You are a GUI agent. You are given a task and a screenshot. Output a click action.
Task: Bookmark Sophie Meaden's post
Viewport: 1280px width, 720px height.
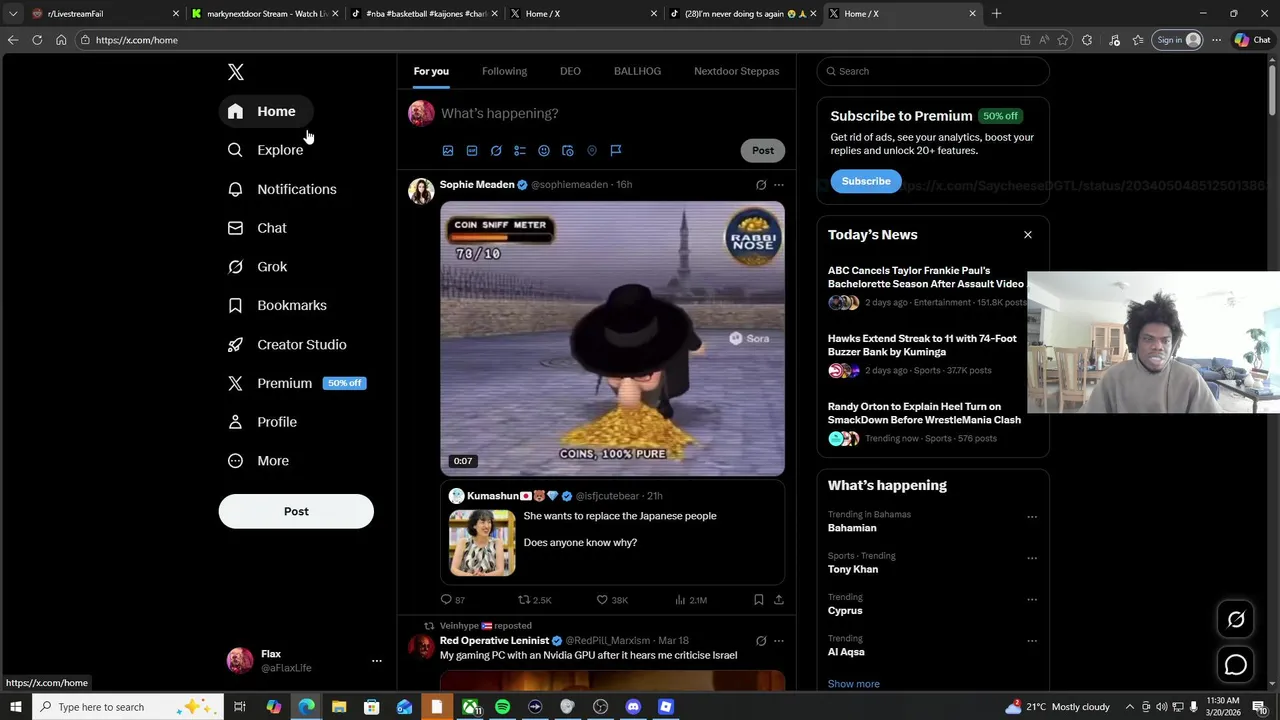pos(759,600)
